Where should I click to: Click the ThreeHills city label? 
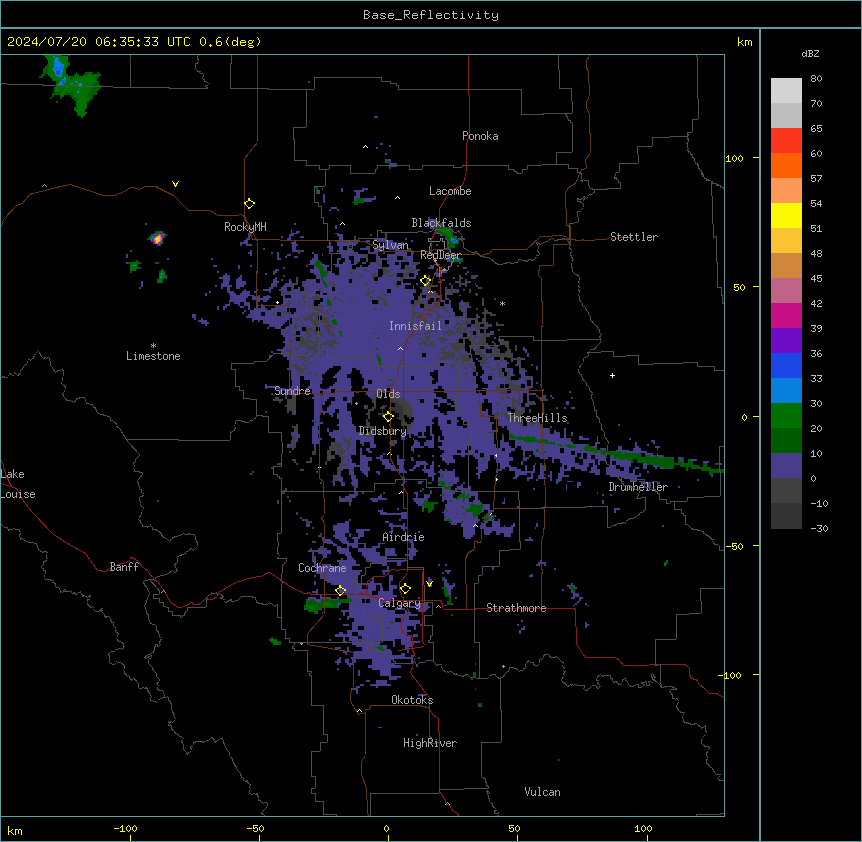537,418
